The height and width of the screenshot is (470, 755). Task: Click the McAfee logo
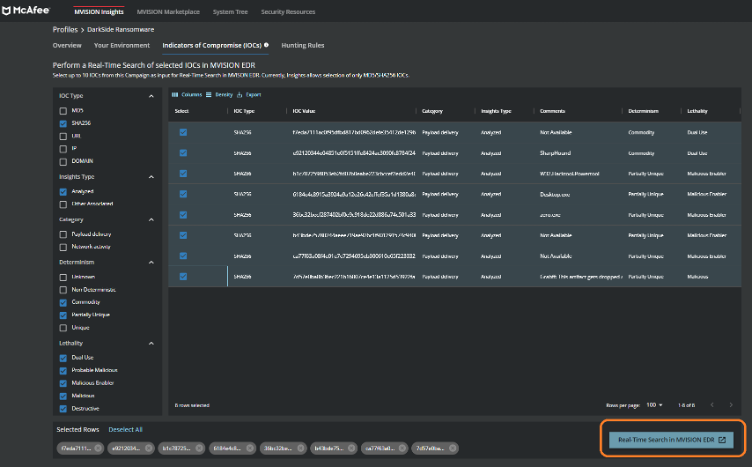click(26, 11)
